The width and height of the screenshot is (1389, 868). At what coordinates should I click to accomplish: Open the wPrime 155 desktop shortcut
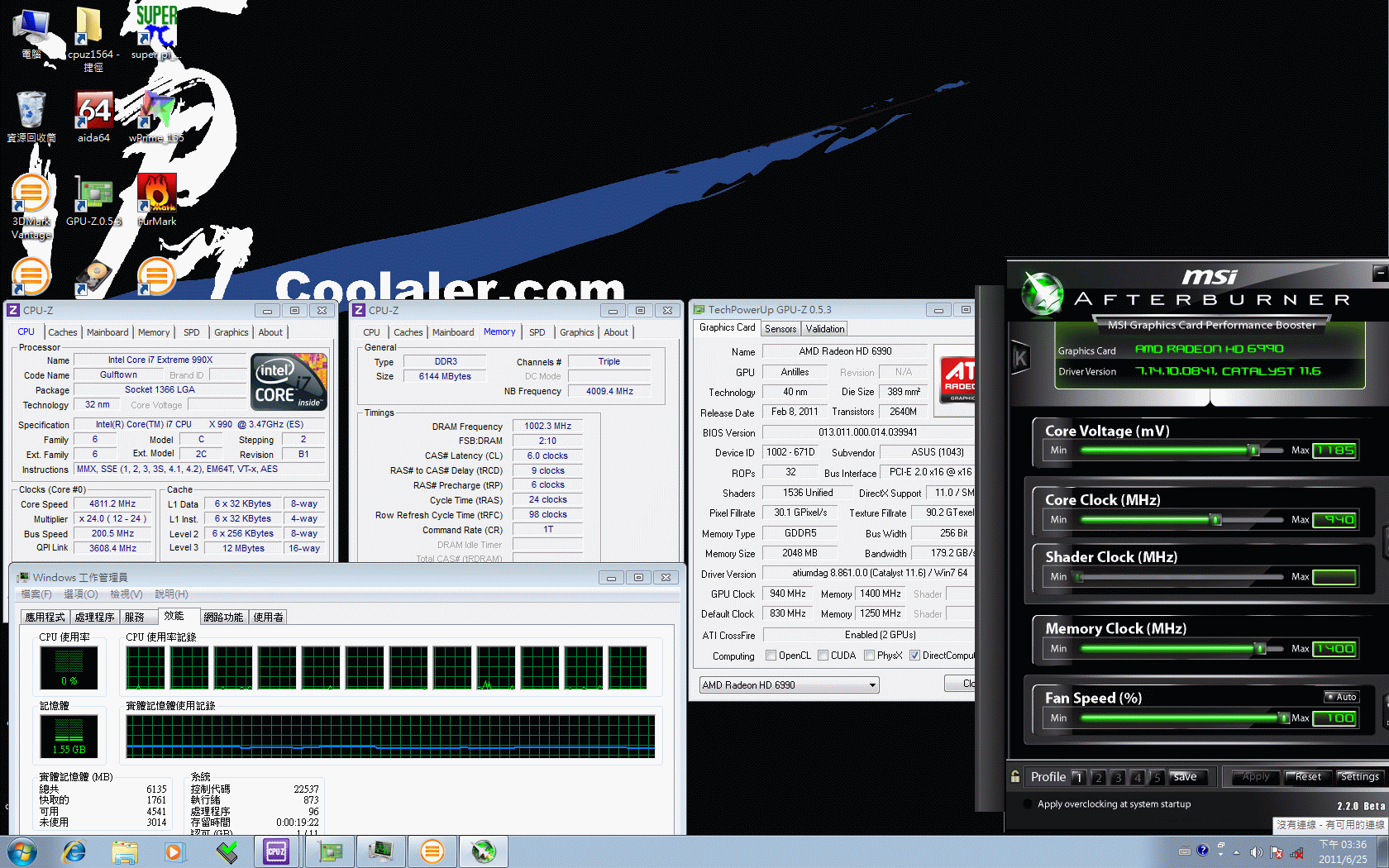[x=156, y=117]
